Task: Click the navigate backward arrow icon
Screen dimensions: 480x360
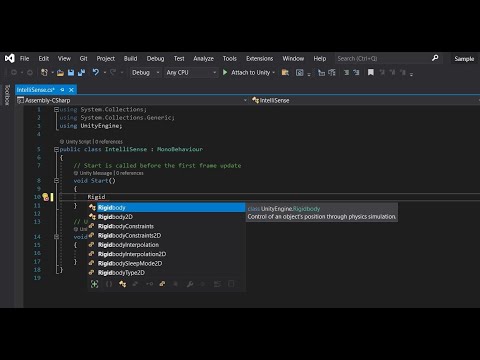Action: [14, 72]
